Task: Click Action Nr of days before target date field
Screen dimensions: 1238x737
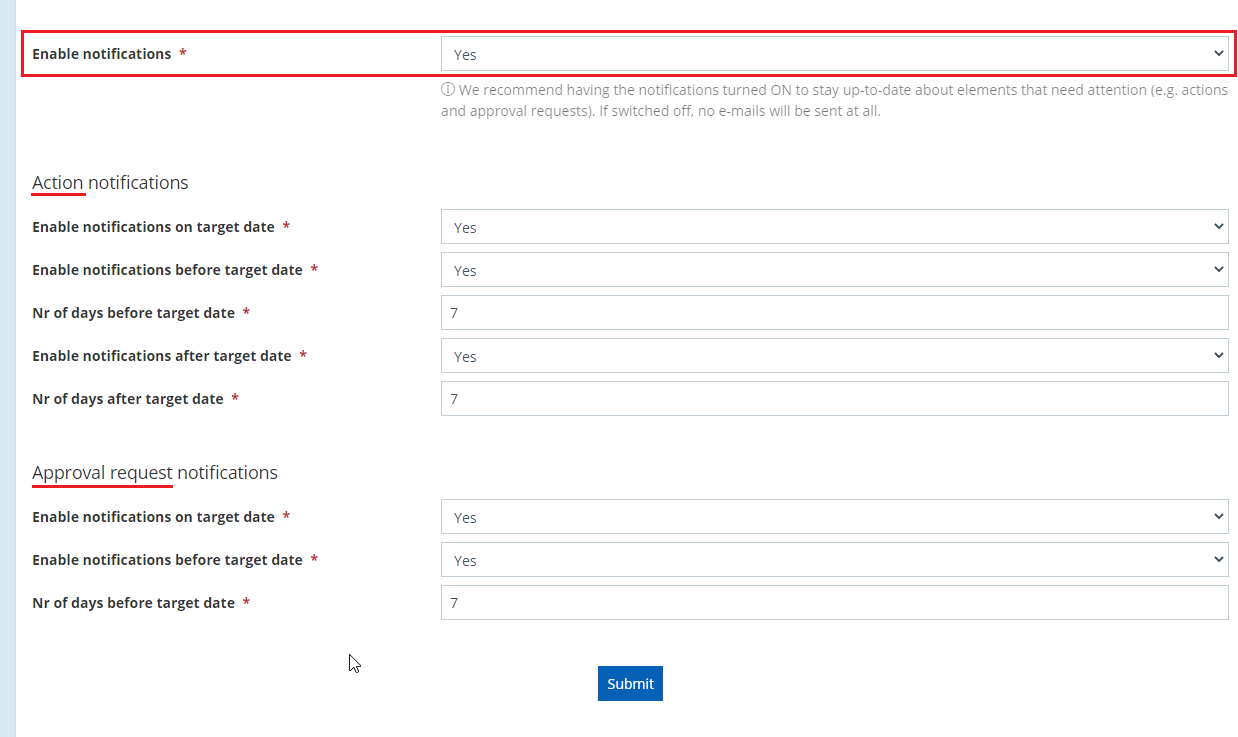Action: pyautogui.click(x=834, y=313)
